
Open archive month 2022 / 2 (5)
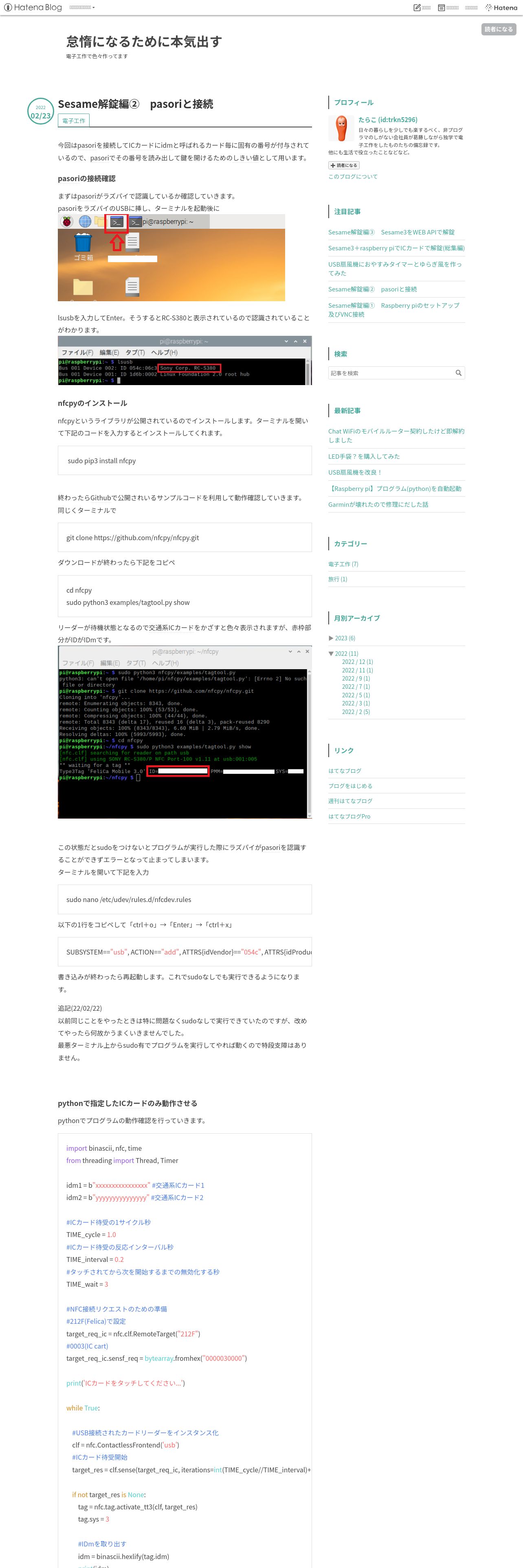tap(356, 712)
